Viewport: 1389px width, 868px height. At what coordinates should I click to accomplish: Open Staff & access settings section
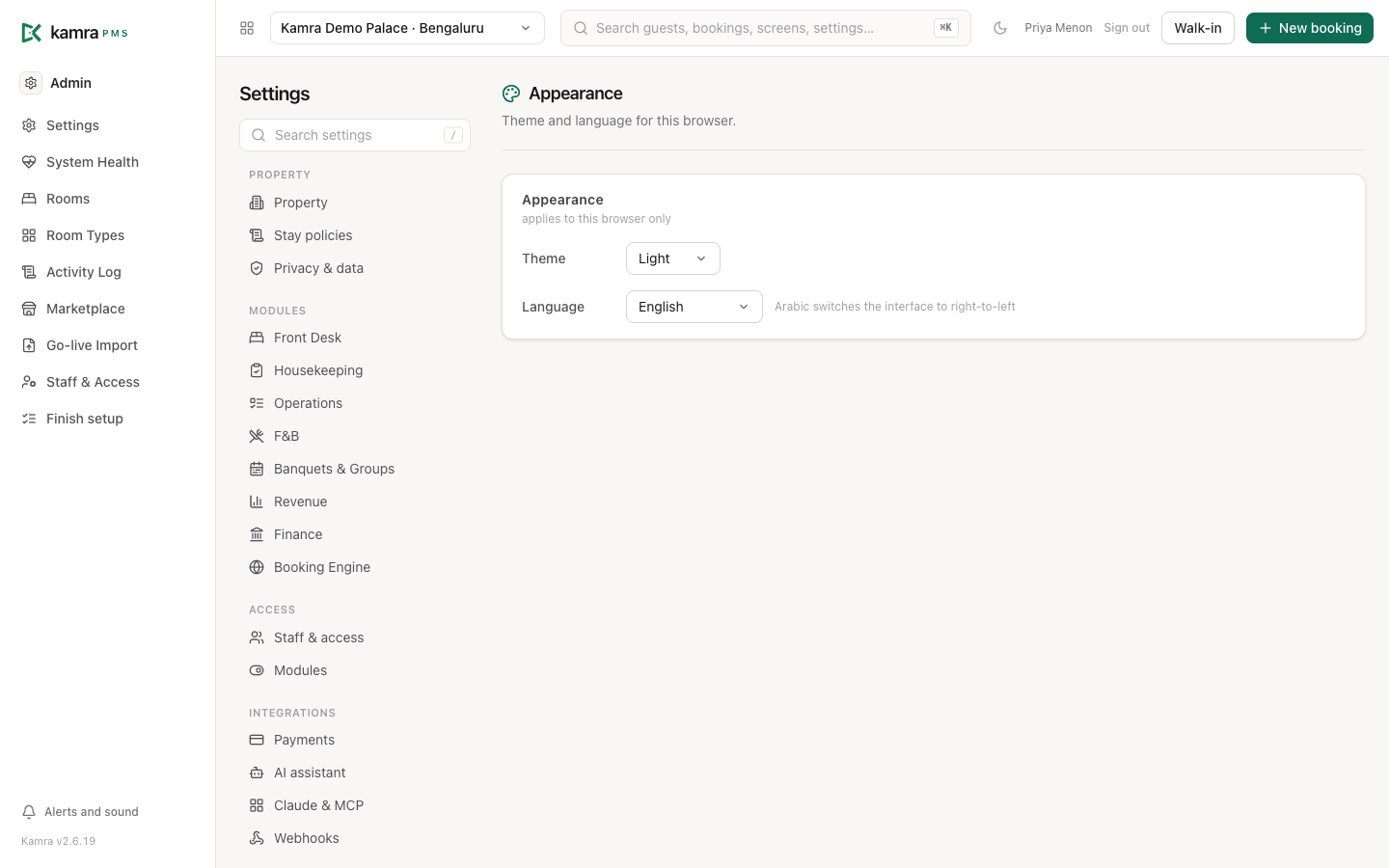[x=318, y=637]
